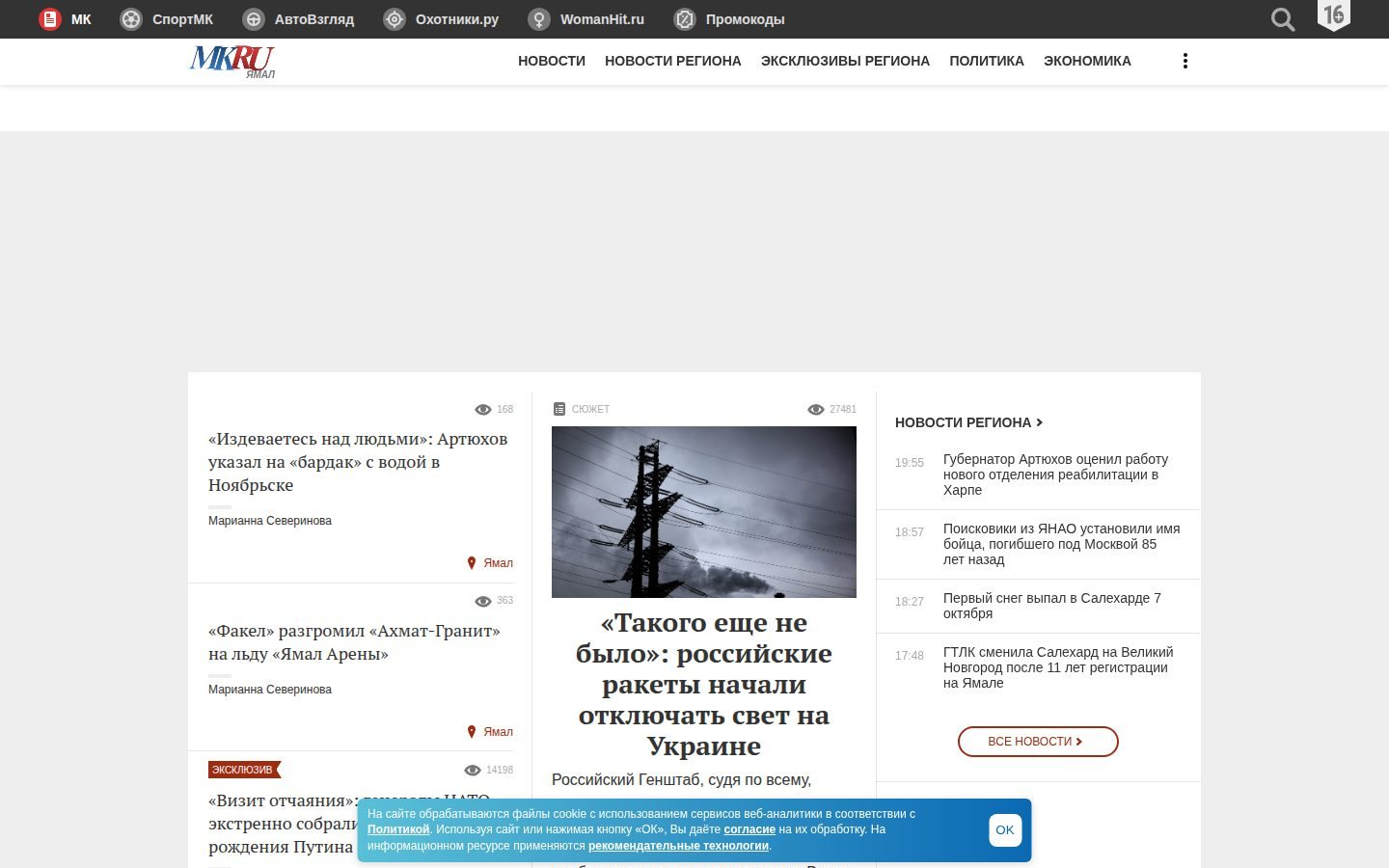The image size is (1389, 868).
Task: Open the «Издеваетесь над людьми» Артюхов article
Action: pyautogui.click(x=358, y=462)
